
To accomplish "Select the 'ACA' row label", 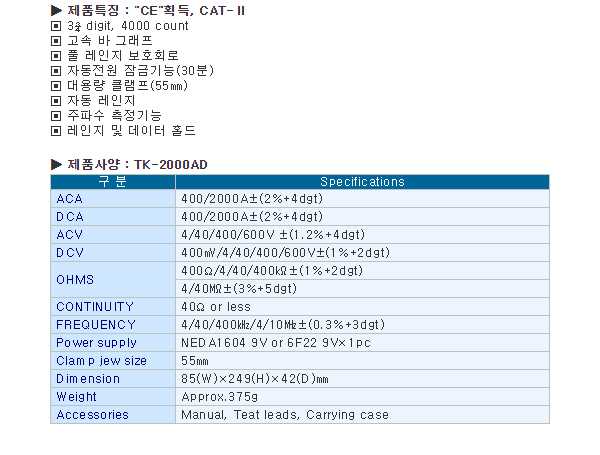I will pyautogui.click(x=69, y=199).
